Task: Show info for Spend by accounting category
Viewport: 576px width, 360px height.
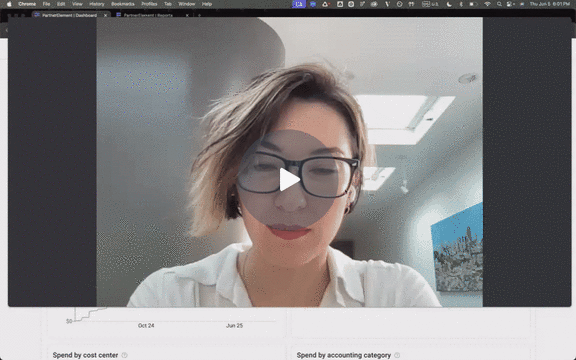Action: tap(397, 355)
